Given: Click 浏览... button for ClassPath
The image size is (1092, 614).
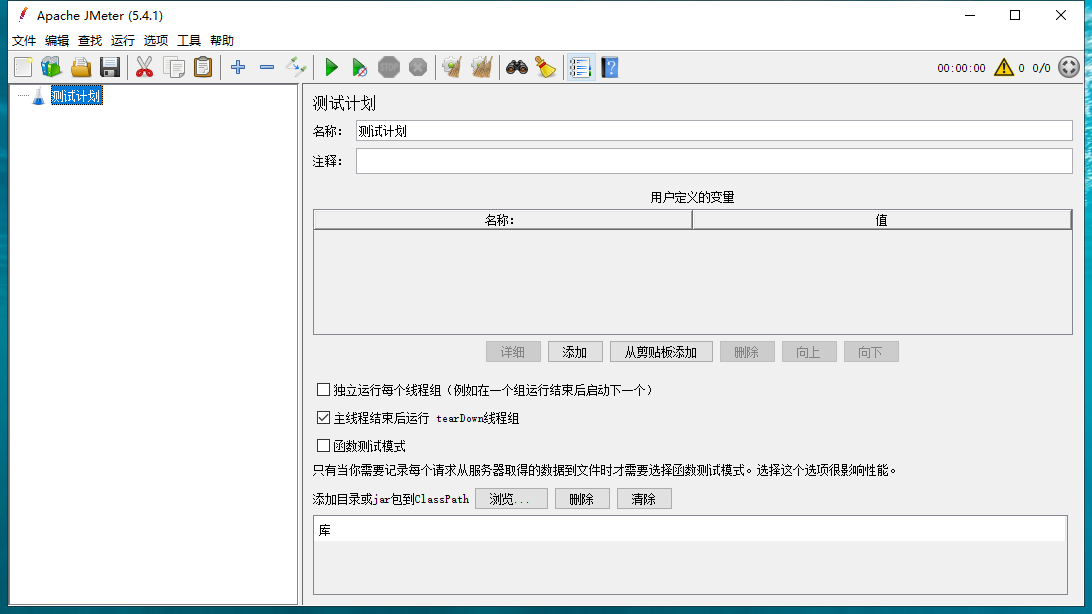Looking at the screenshot, I should pos(511,499).
